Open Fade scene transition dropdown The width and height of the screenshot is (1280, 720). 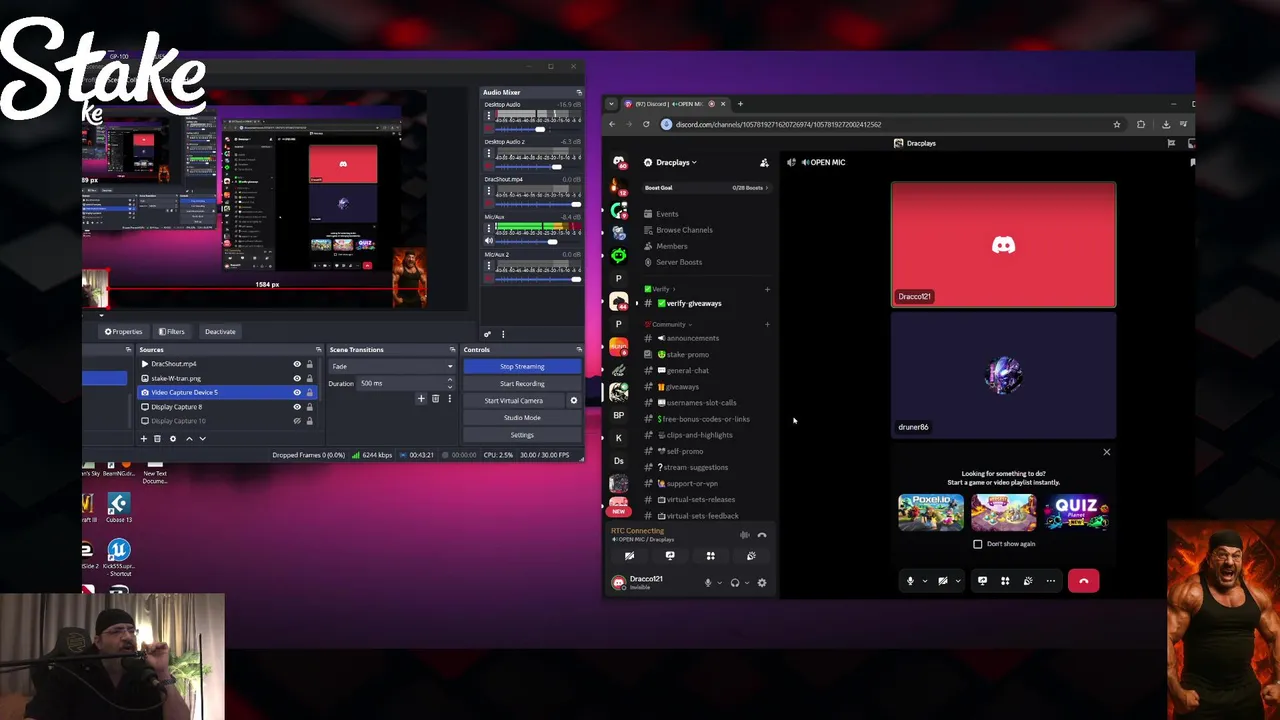tap(392, 366)
